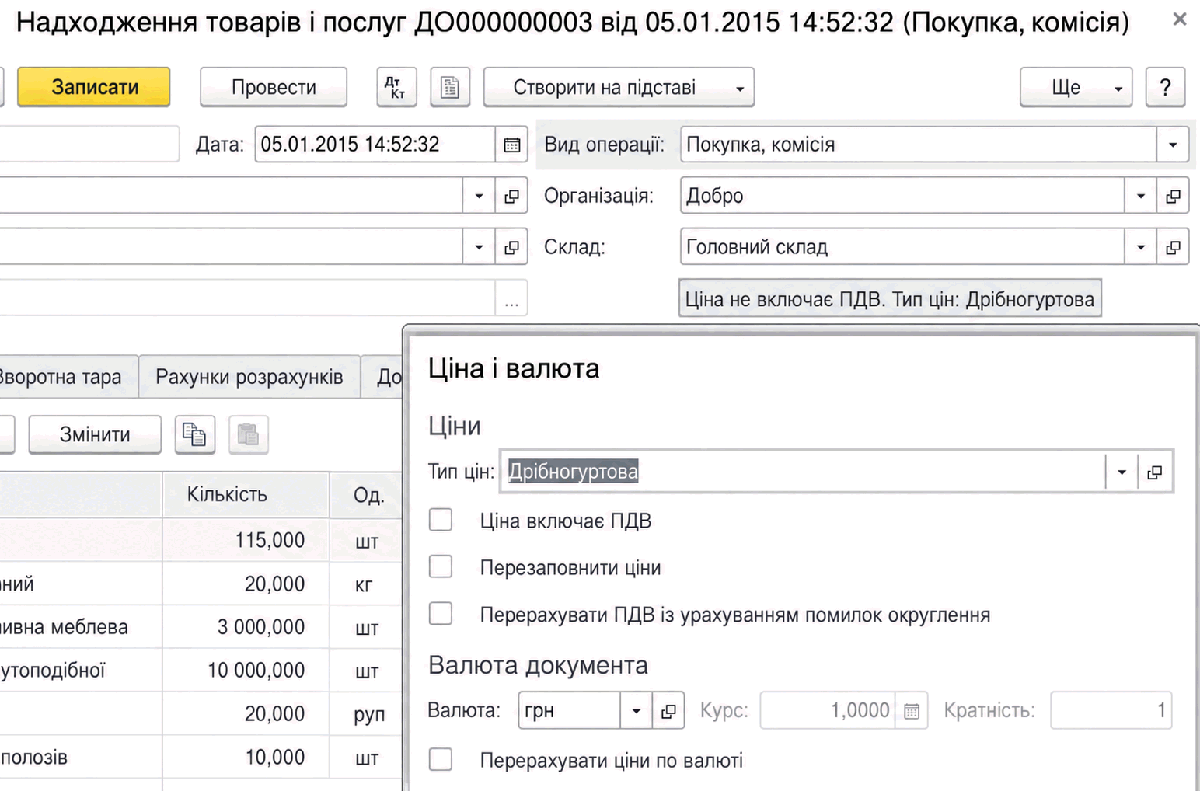This screenshot has height=791, width=1200.
Task: Click the Записати button
Action: click(x=95, y=88)
